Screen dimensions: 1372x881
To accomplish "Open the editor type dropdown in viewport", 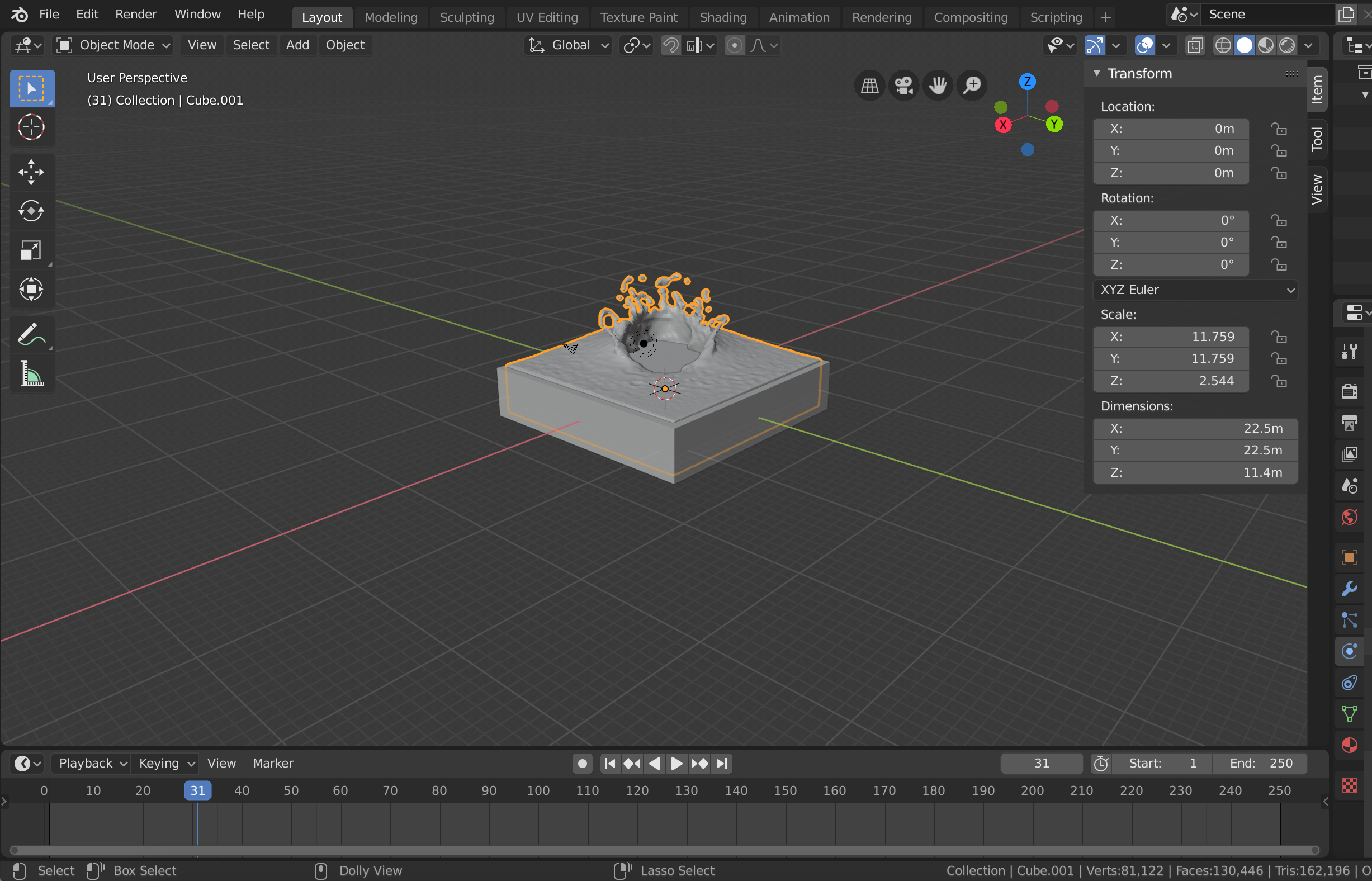I will point(27,45).
